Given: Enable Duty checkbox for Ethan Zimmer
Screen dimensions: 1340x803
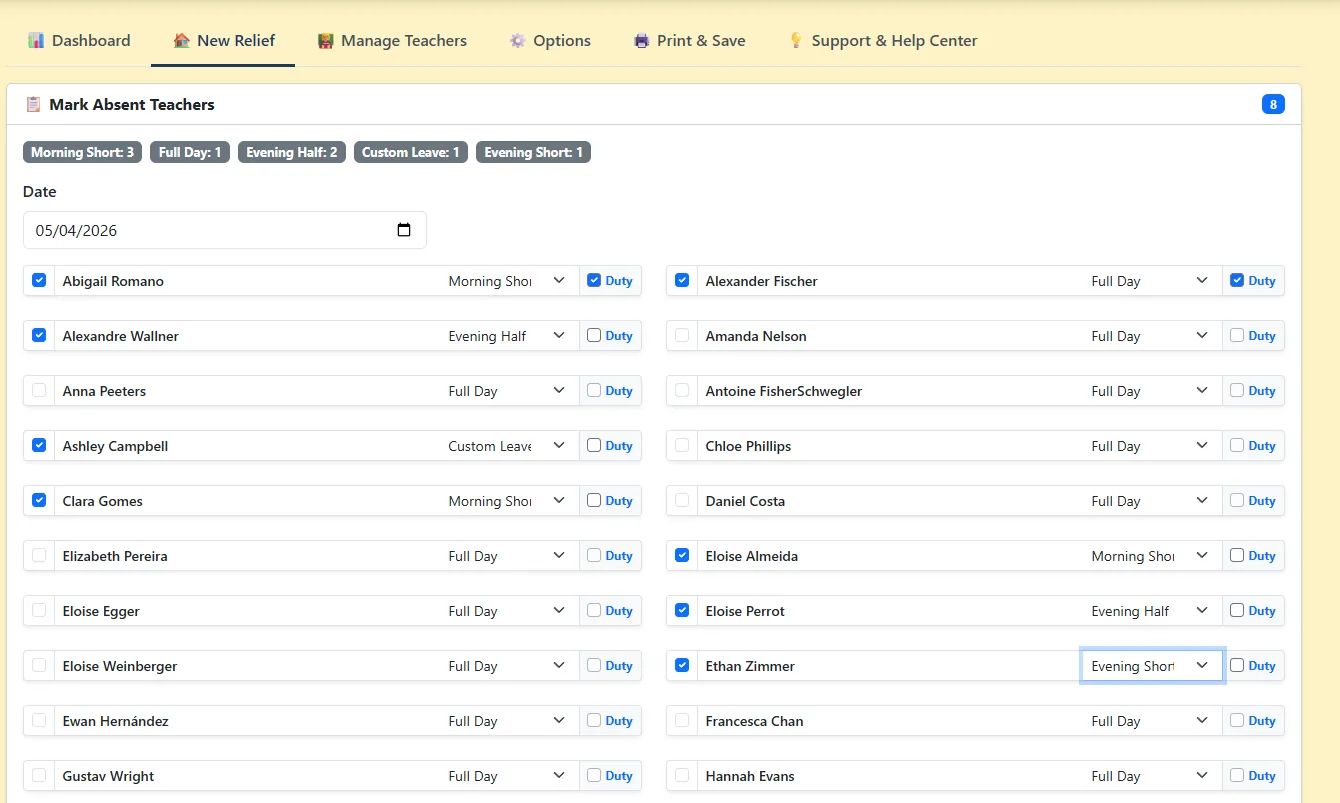Looking at the screenshot, I should [1237, 665].
